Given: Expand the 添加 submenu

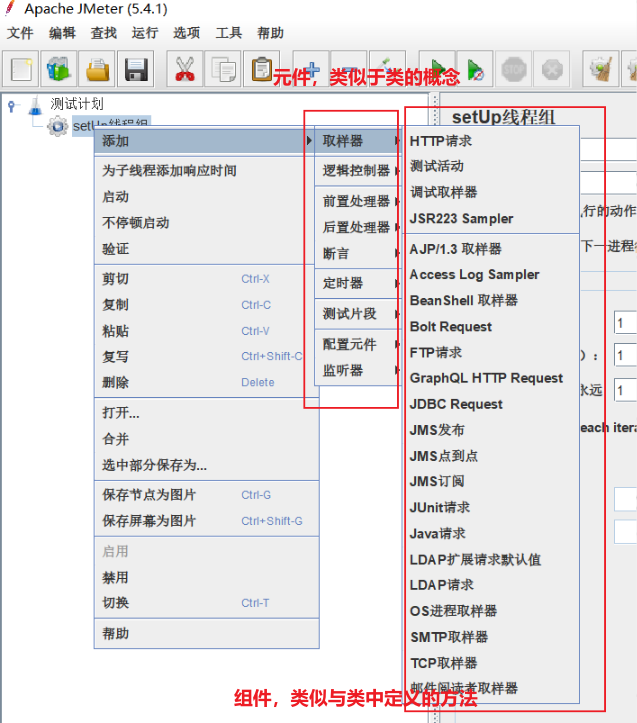Looking at the screenshot, I should point(204,141).
